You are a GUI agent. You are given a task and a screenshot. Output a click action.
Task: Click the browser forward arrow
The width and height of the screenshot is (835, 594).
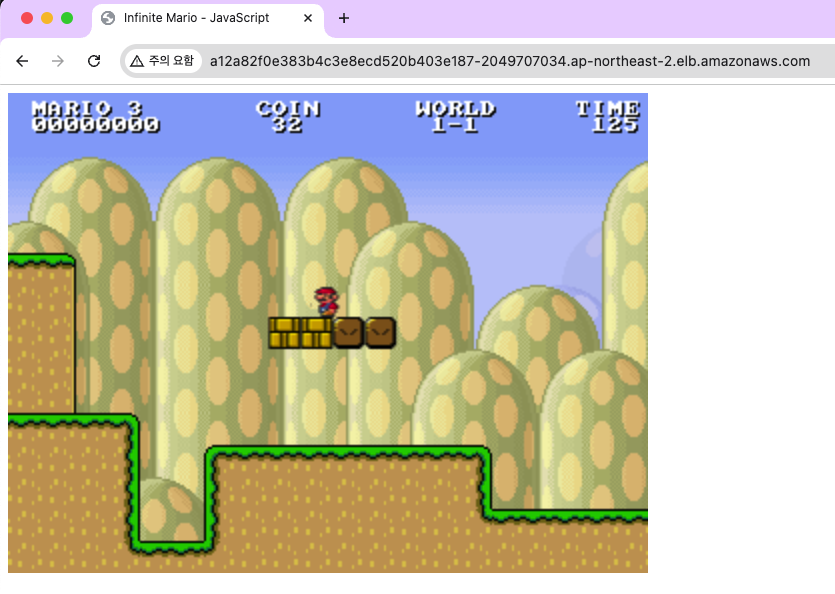[x=58, y=61]
